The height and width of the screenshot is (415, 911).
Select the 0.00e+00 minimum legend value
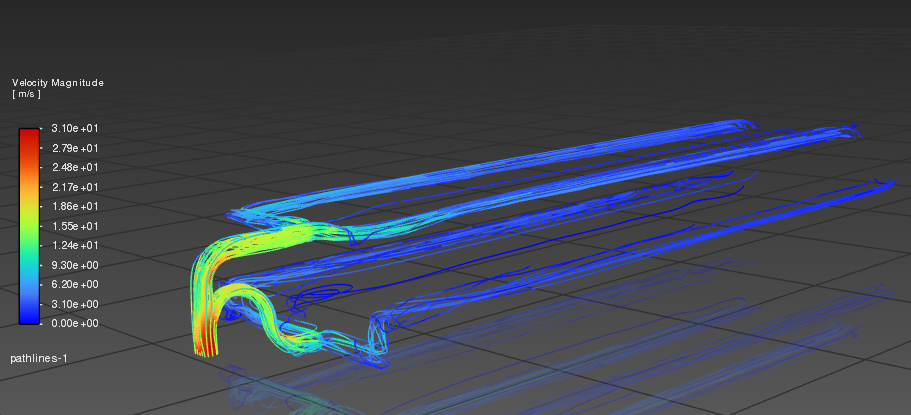[x=75, y=323]
